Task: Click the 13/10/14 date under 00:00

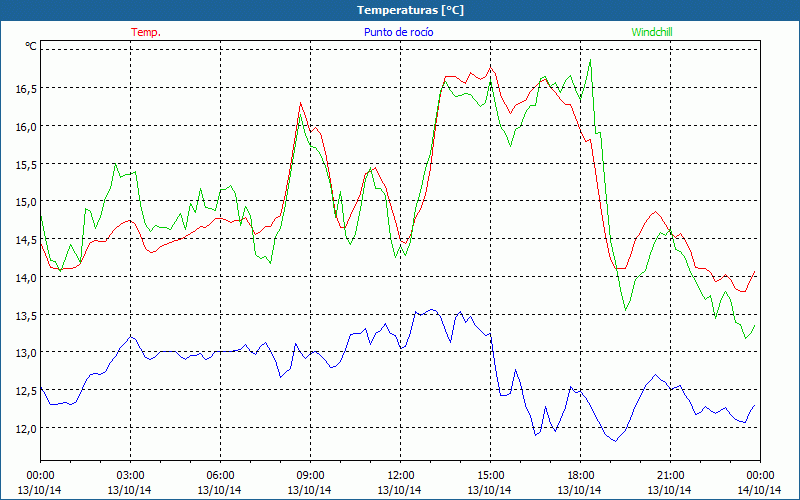Action: point(40,490)
